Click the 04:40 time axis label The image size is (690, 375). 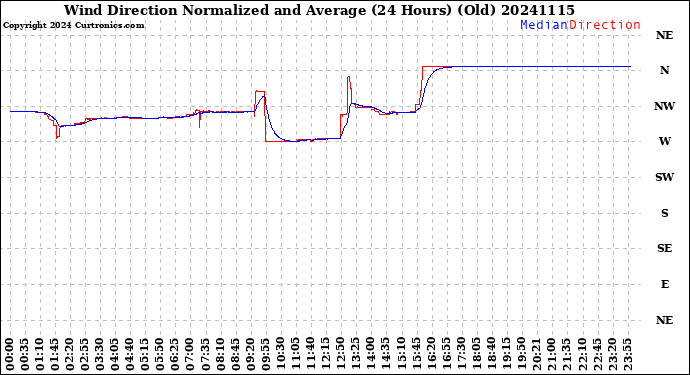(130, 355)
